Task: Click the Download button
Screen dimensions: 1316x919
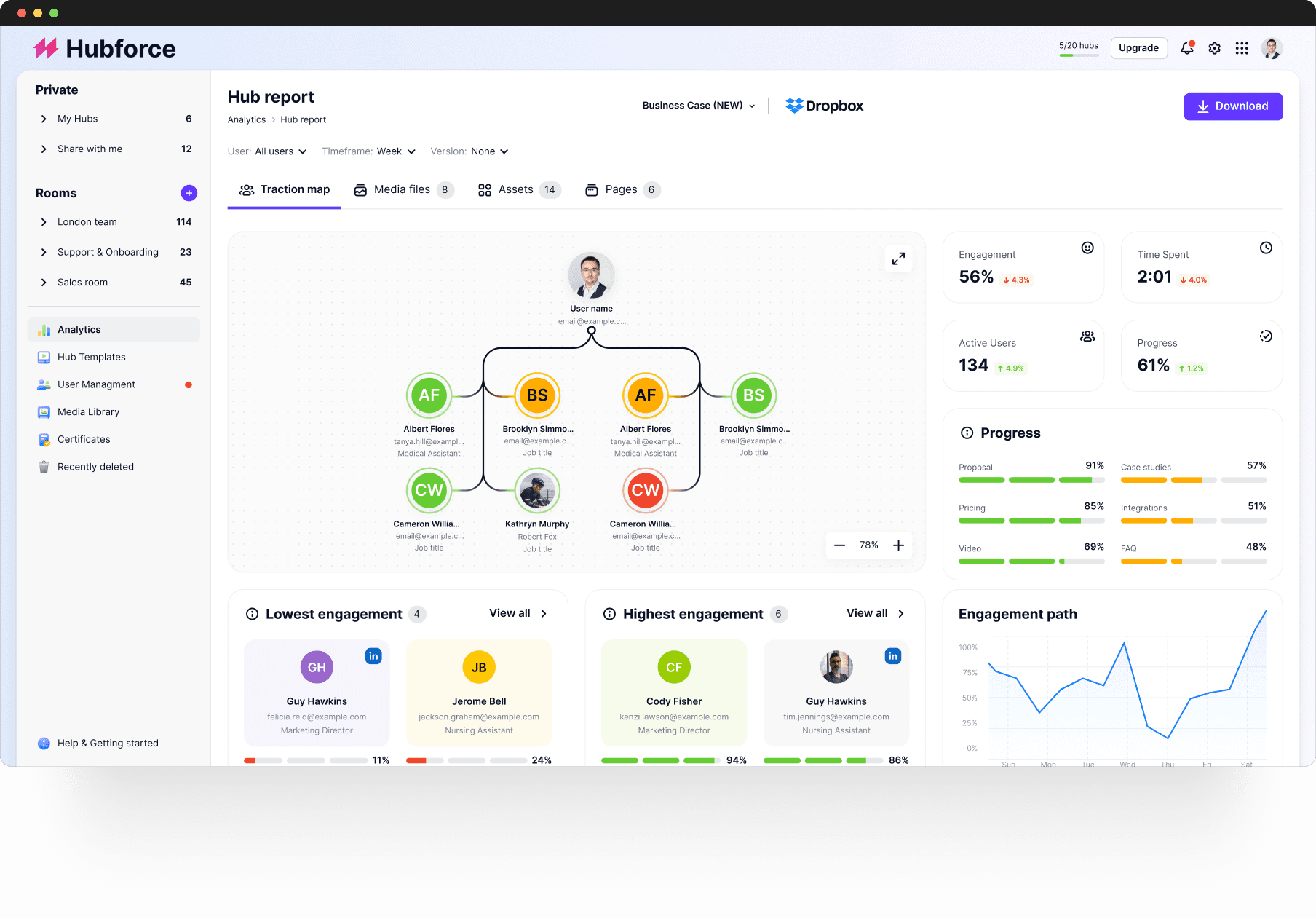Action: pos(1232,106)
